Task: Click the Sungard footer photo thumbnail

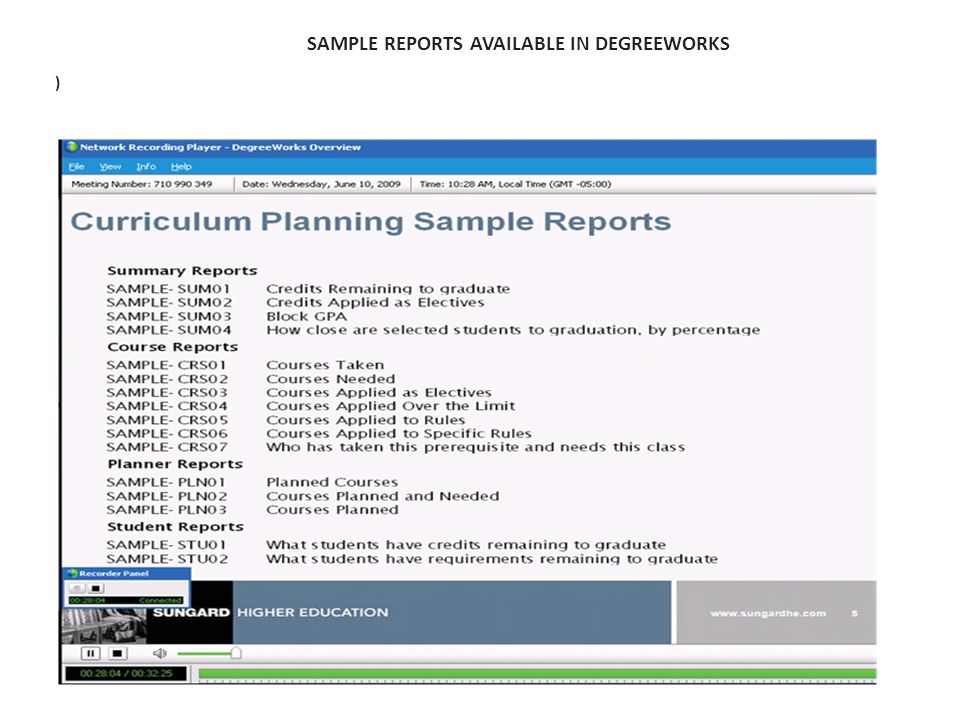Action: 104,626
